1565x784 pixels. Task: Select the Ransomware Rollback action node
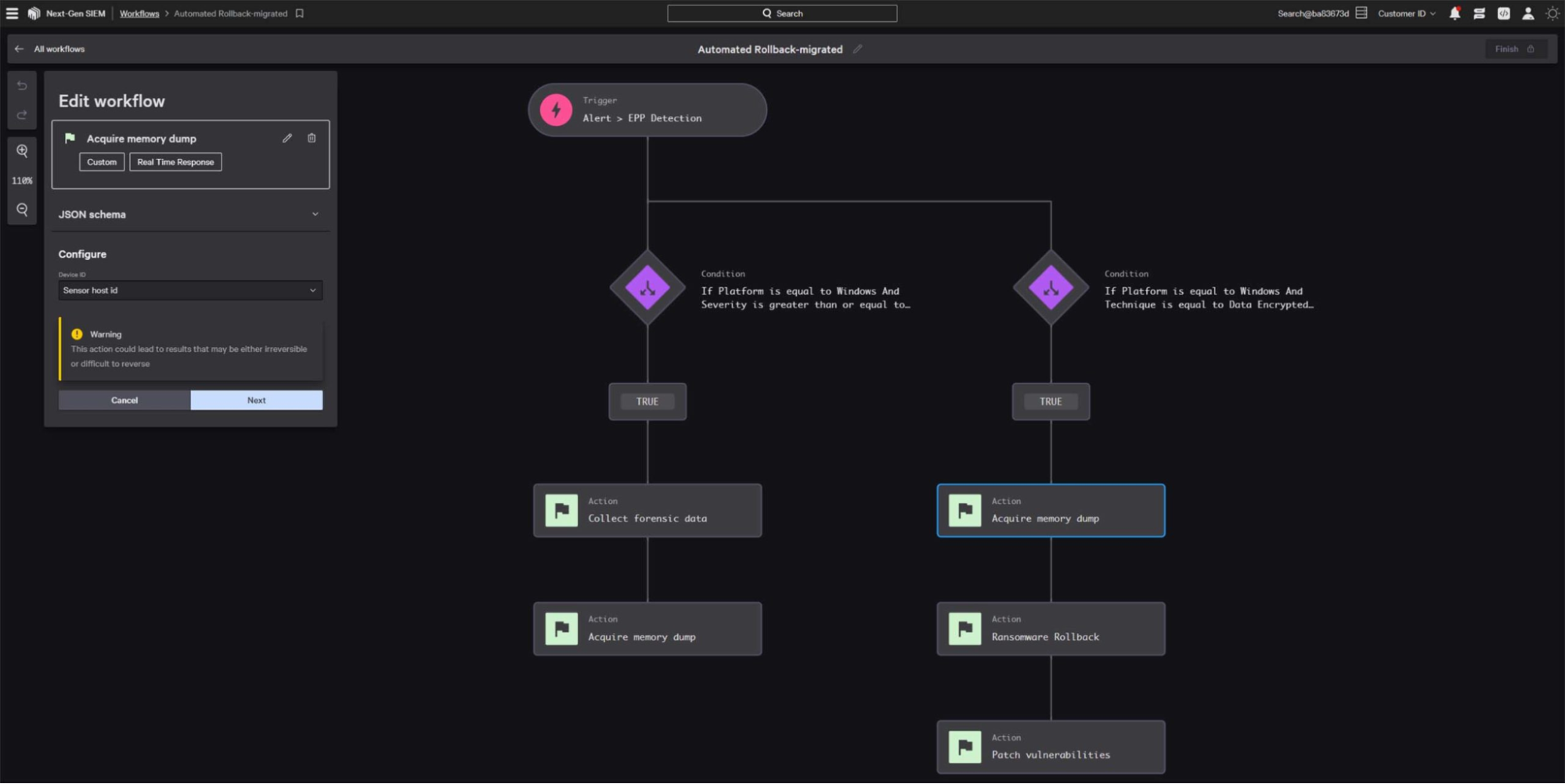(1051, 629)
